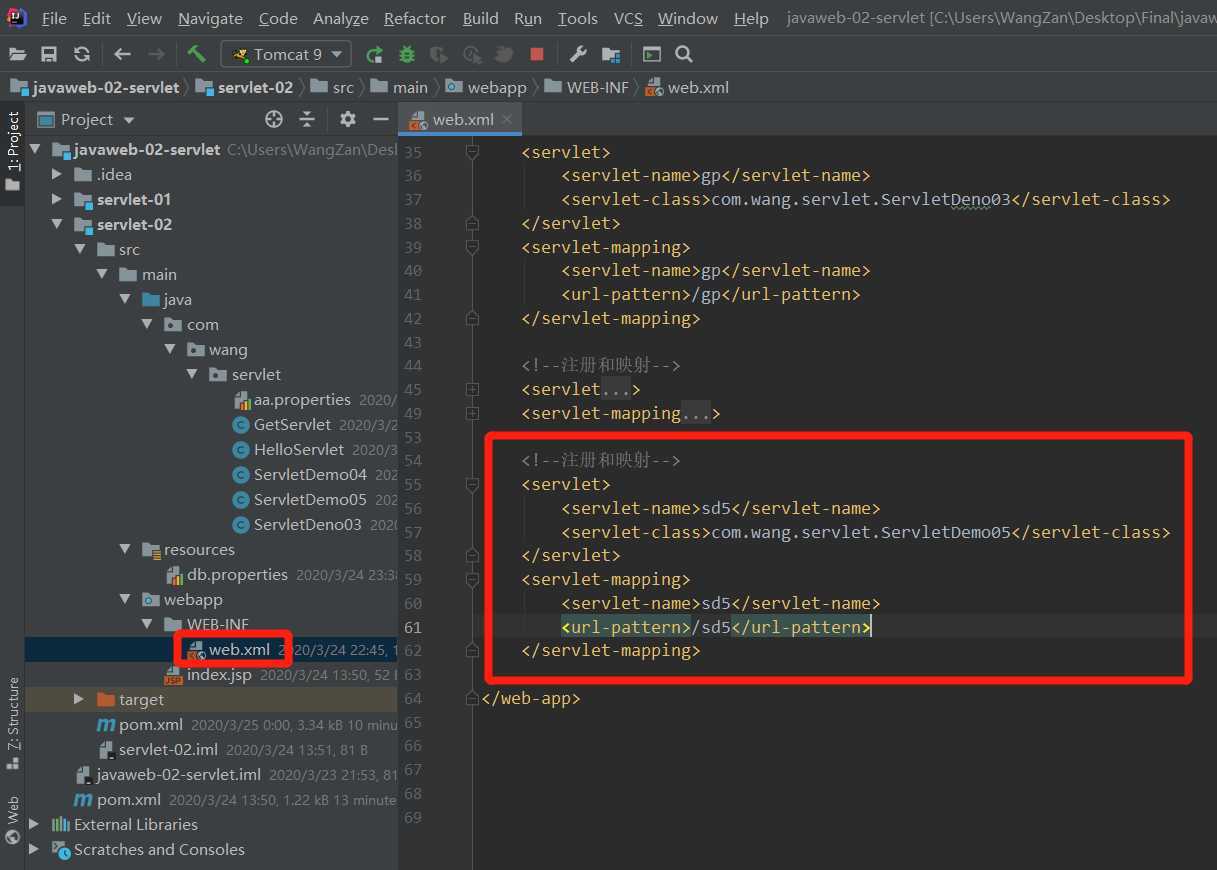Collapse the servlet-02 module
1217x870 pixels.
pos(59,225)
